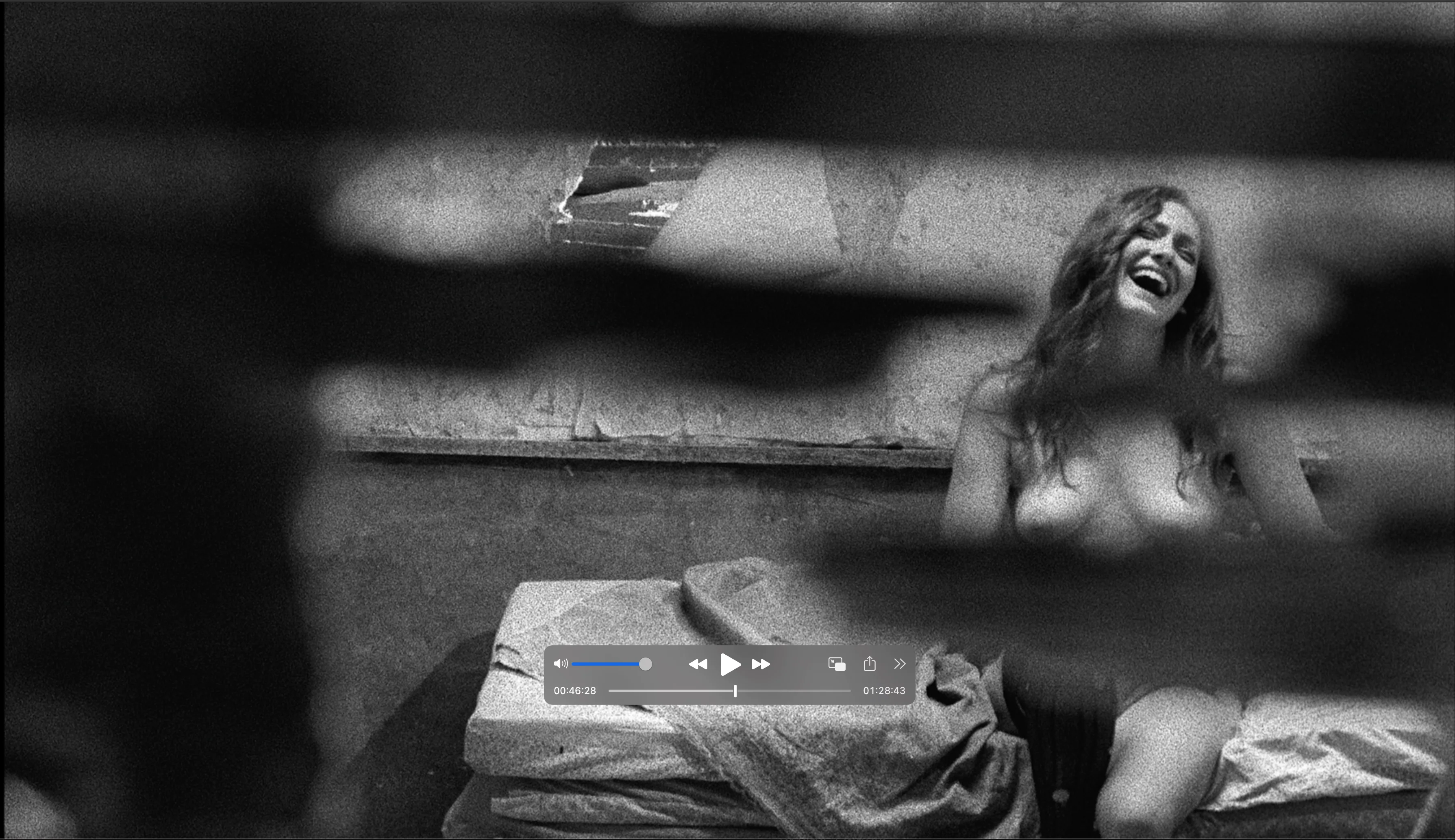
Task: Click the playhead marker on the timeline
Action: click(x=735, y=690)
